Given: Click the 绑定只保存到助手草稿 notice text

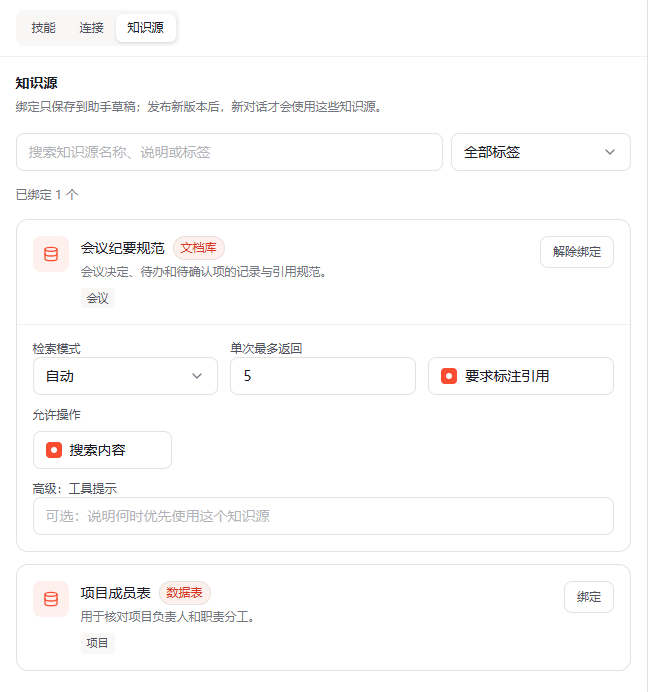Looking at the screenshot, I should click(x=198, y=107).
